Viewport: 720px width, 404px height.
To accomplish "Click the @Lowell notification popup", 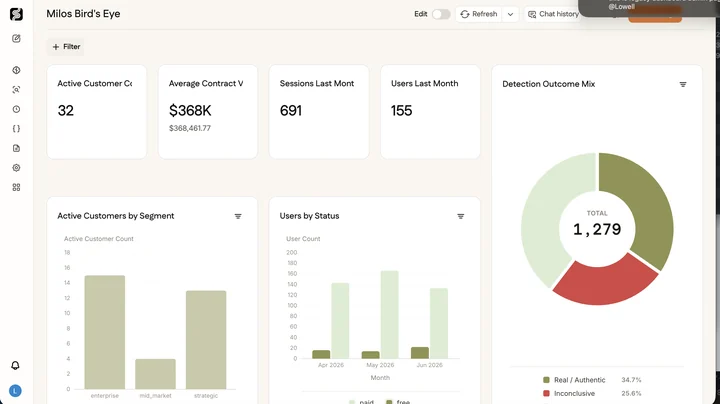I will point(649,8).
